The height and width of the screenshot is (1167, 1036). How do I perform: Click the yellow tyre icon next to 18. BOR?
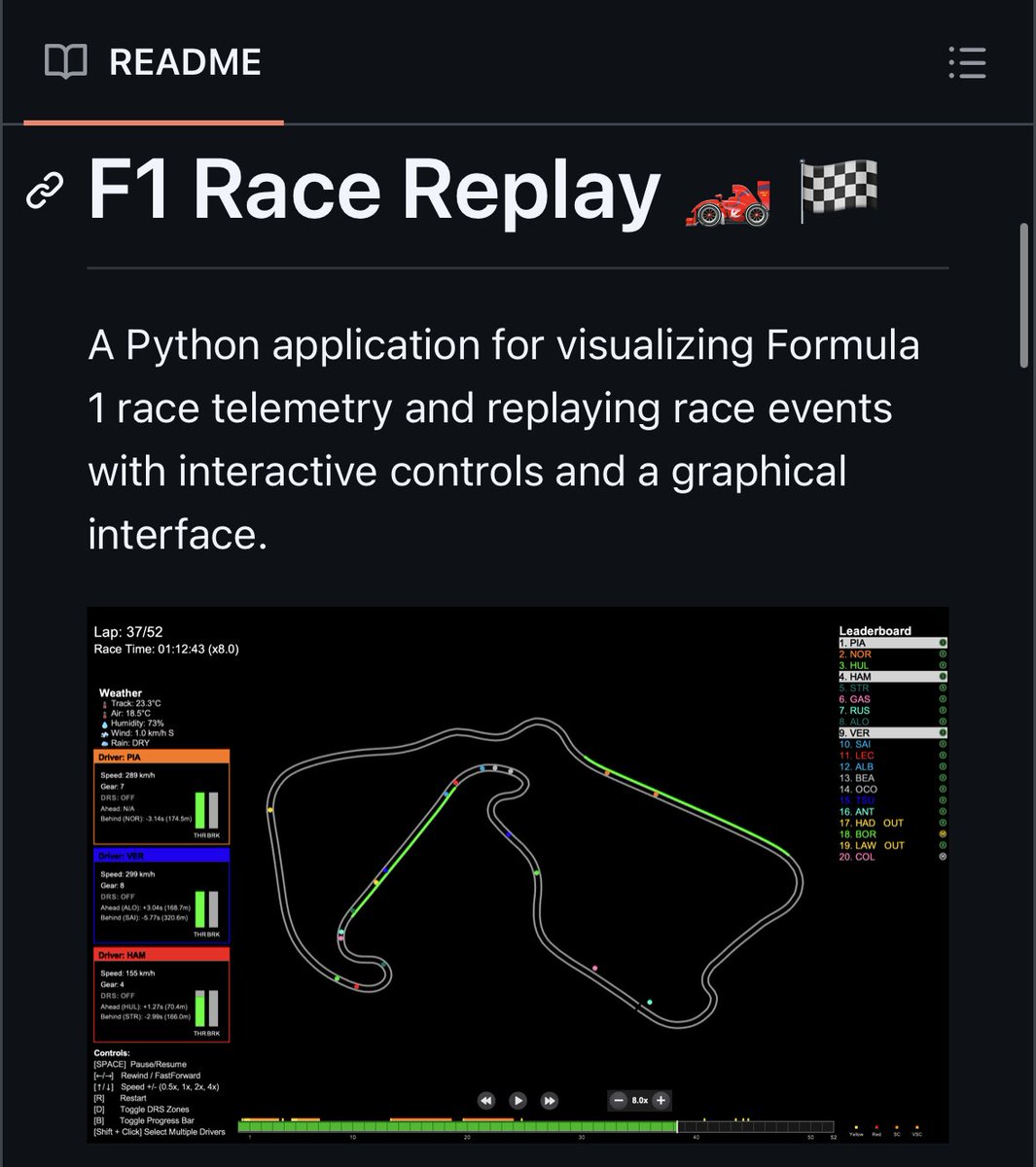point(943,833)
